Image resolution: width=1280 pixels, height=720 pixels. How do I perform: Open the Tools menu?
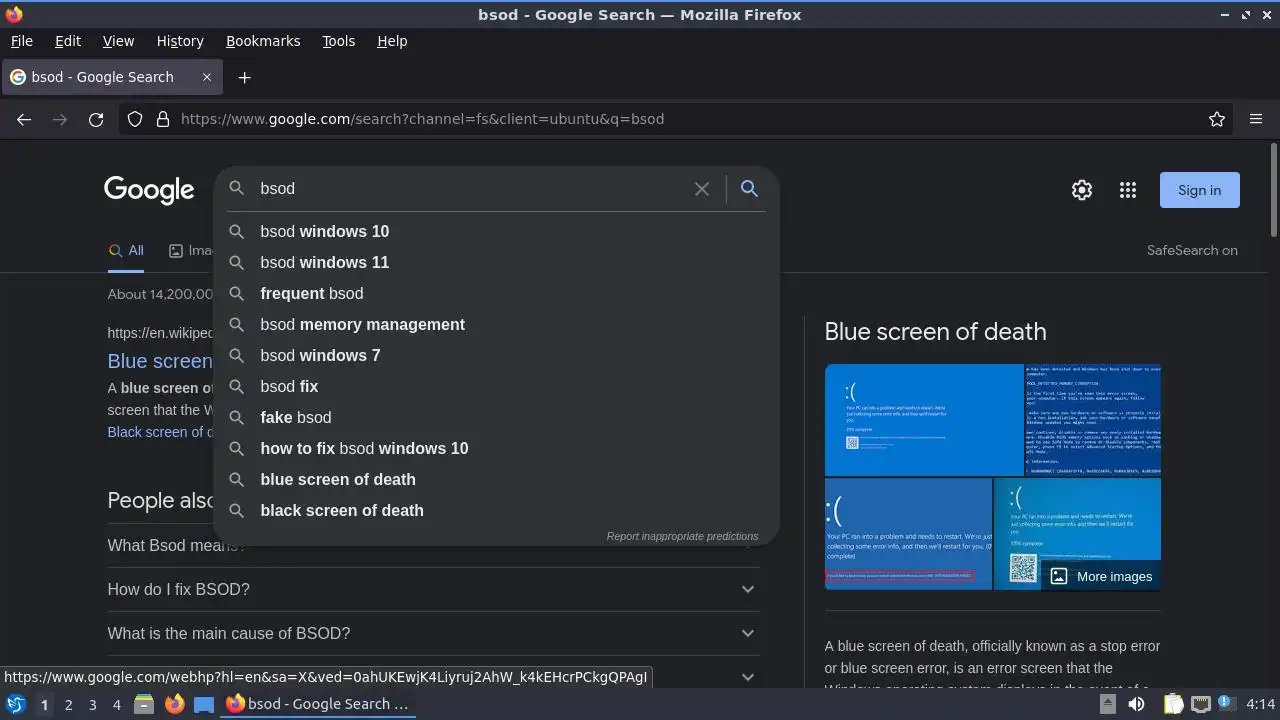click(338, 41)
